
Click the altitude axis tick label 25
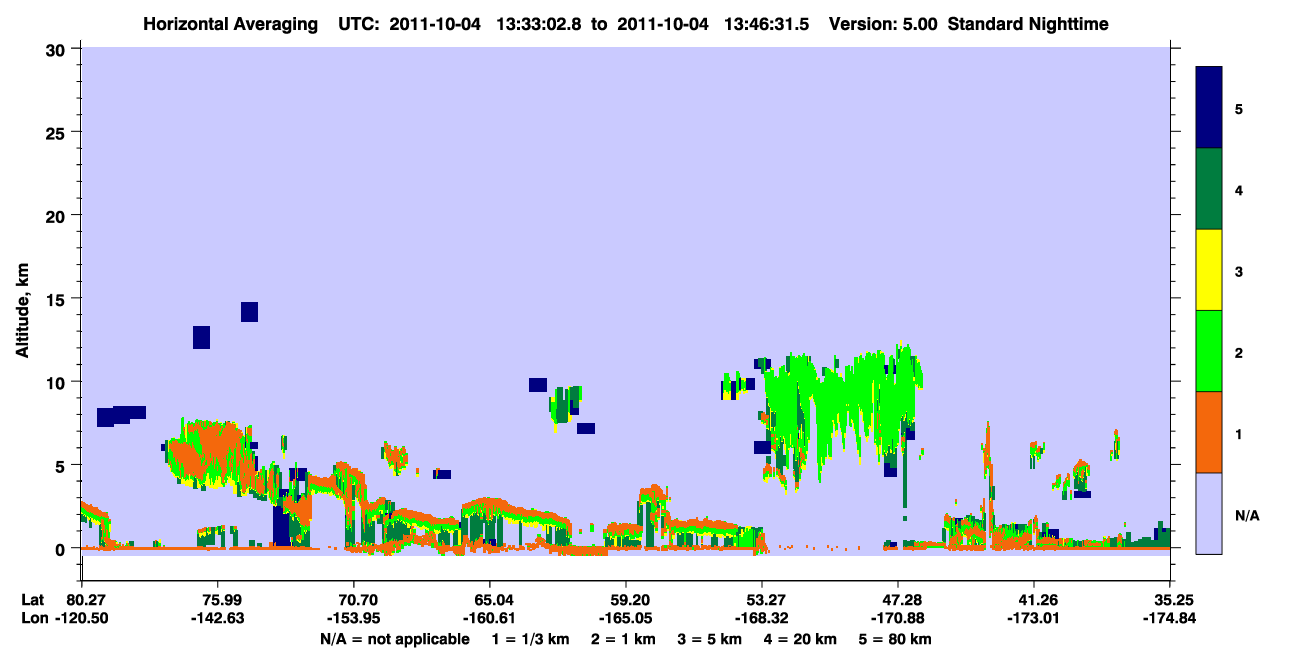[58, 132]
